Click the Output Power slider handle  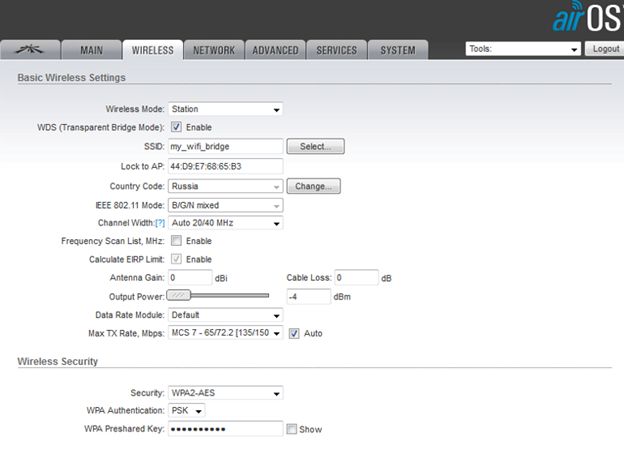[x=179, y=295]
